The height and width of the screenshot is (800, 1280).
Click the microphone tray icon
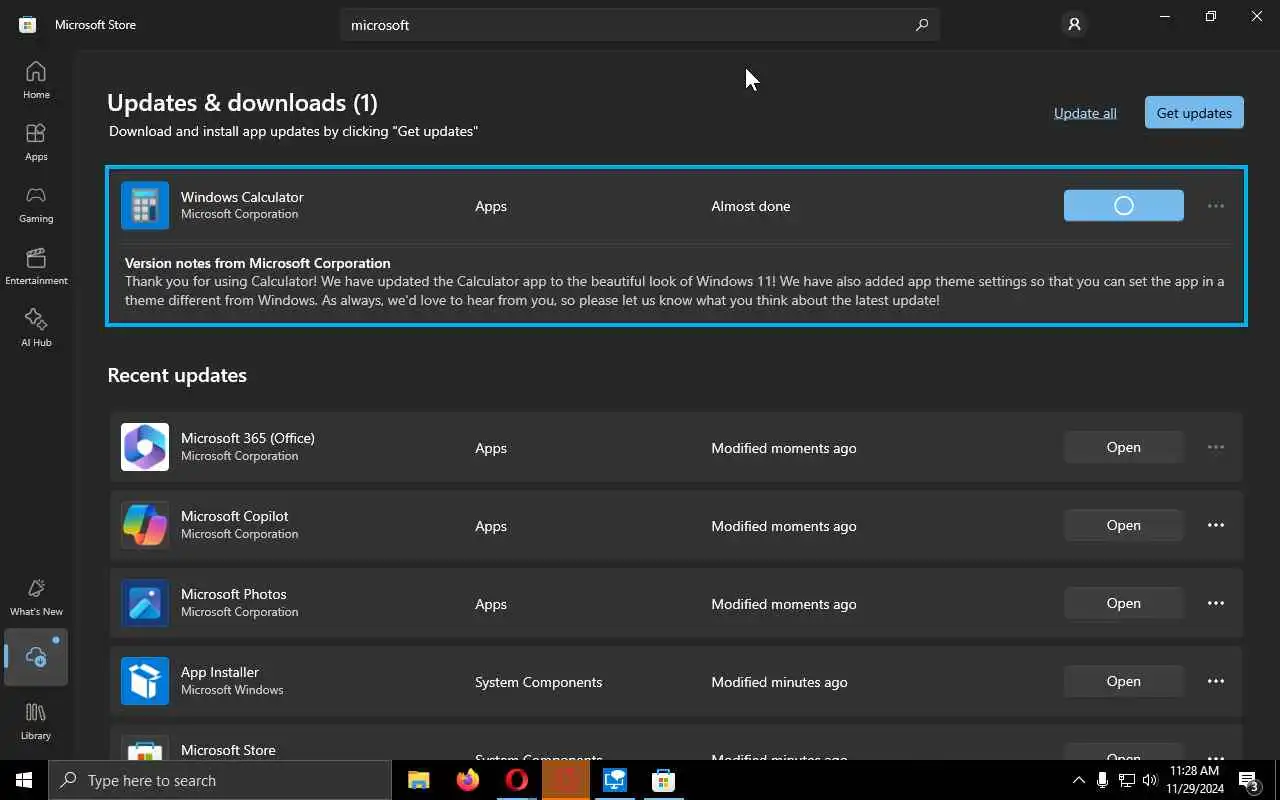pos(1102,780)
